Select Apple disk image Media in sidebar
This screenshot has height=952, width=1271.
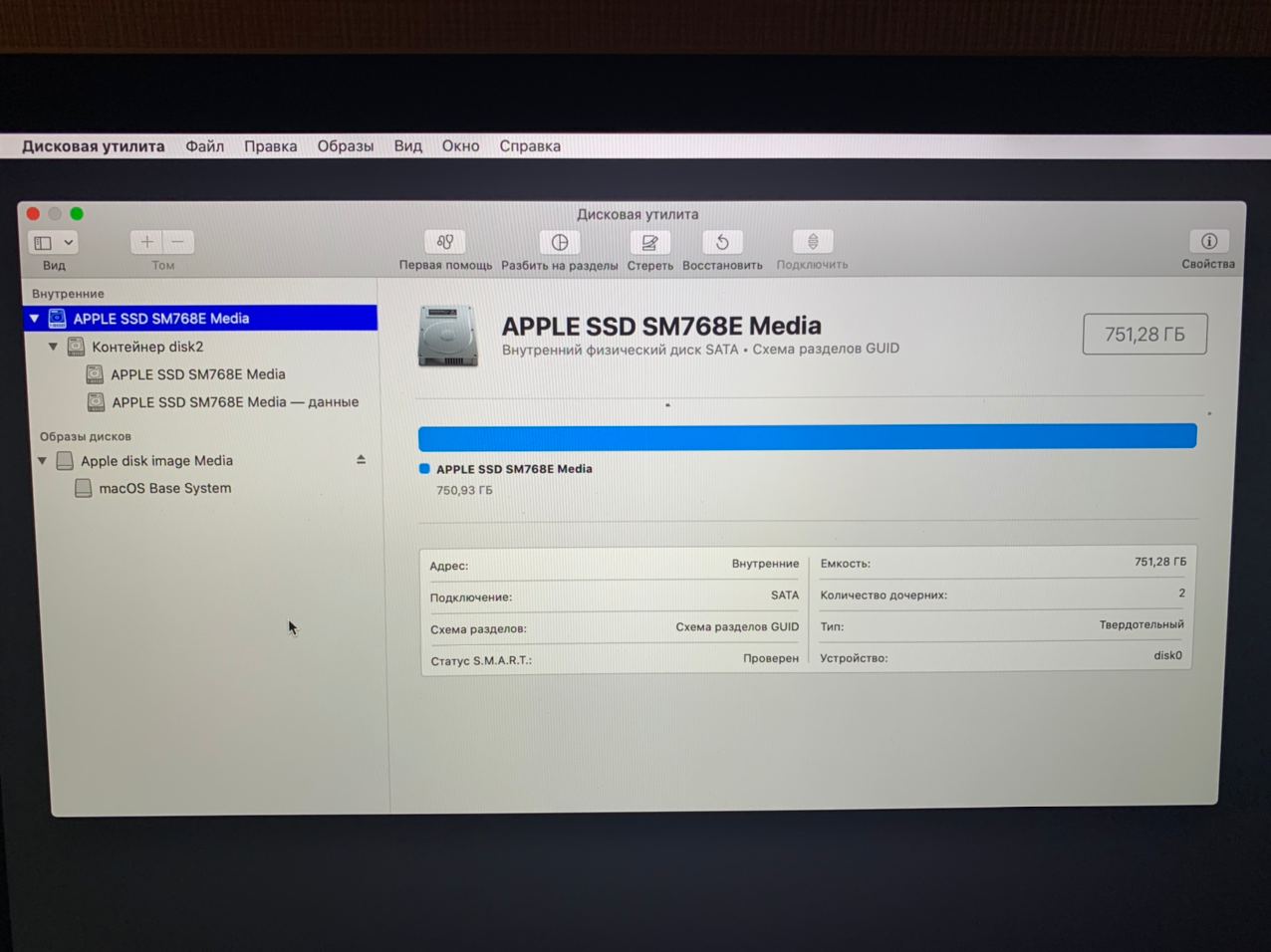coord(156,461)
